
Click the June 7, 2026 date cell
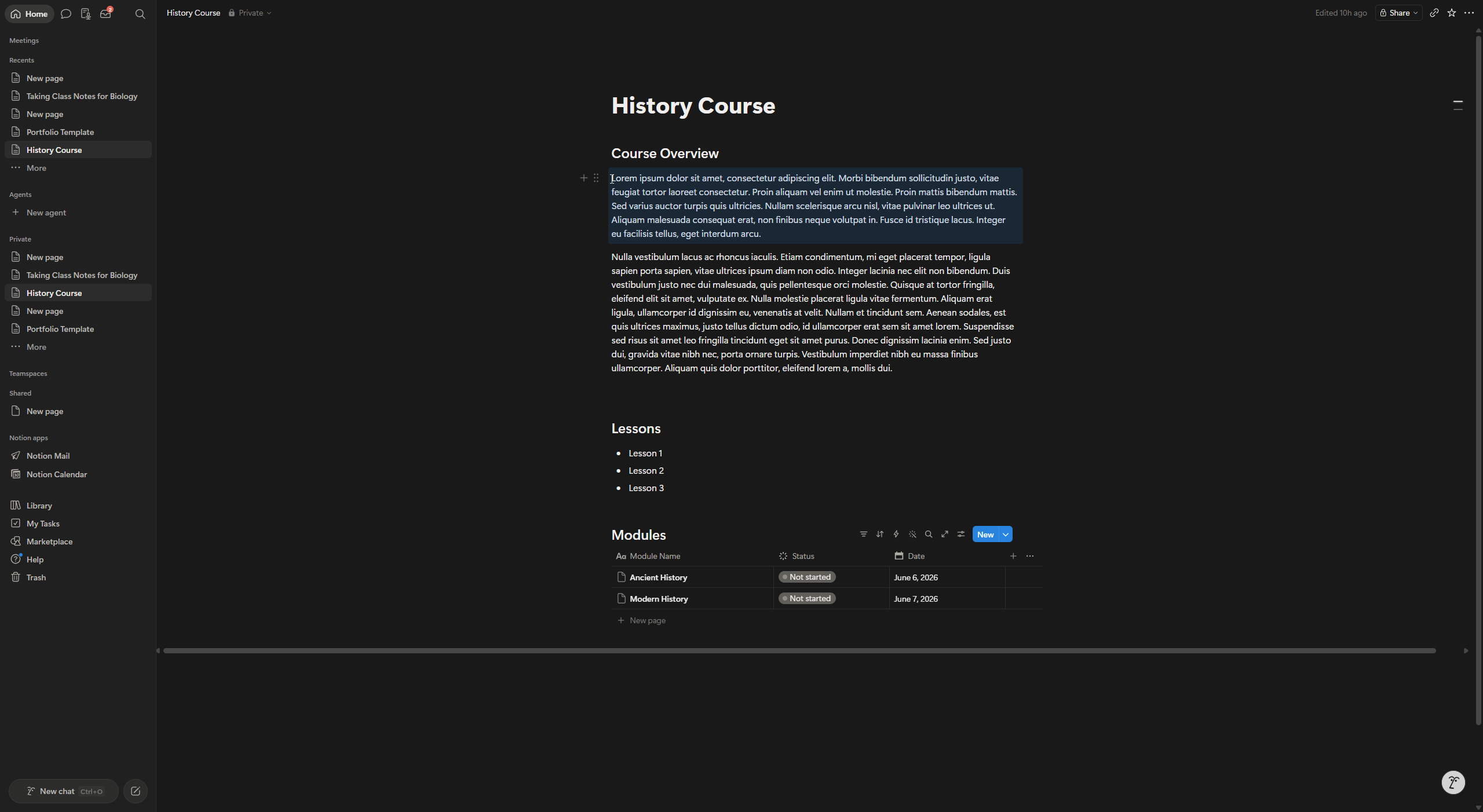tap(947, 599)
